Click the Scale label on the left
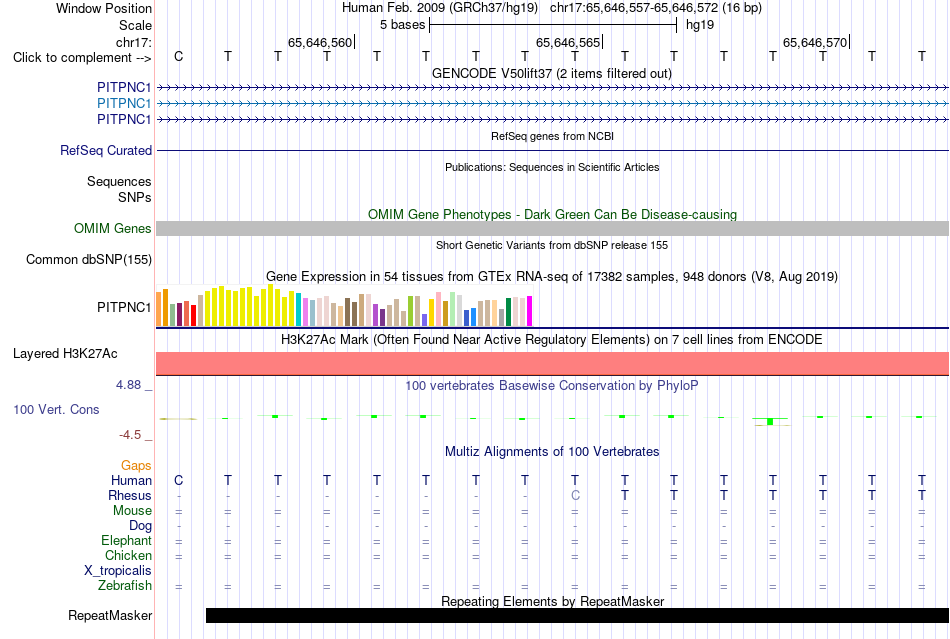This screenshot has height=639, width=950. coord(136,25)
